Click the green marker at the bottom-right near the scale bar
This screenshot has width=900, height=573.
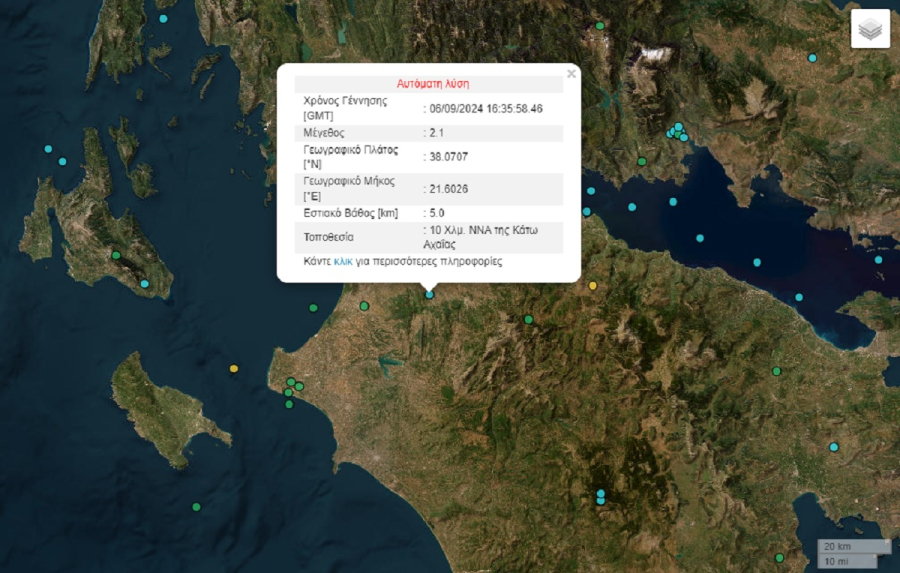click(780, 557)
